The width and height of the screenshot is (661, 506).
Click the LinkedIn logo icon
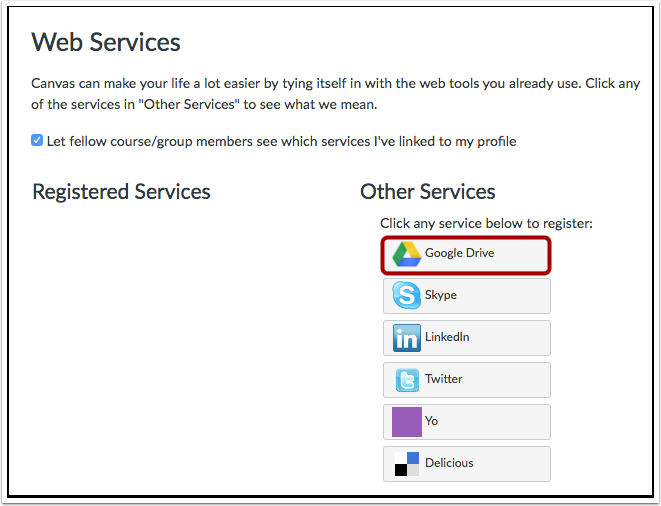click(x=406, y=338)
